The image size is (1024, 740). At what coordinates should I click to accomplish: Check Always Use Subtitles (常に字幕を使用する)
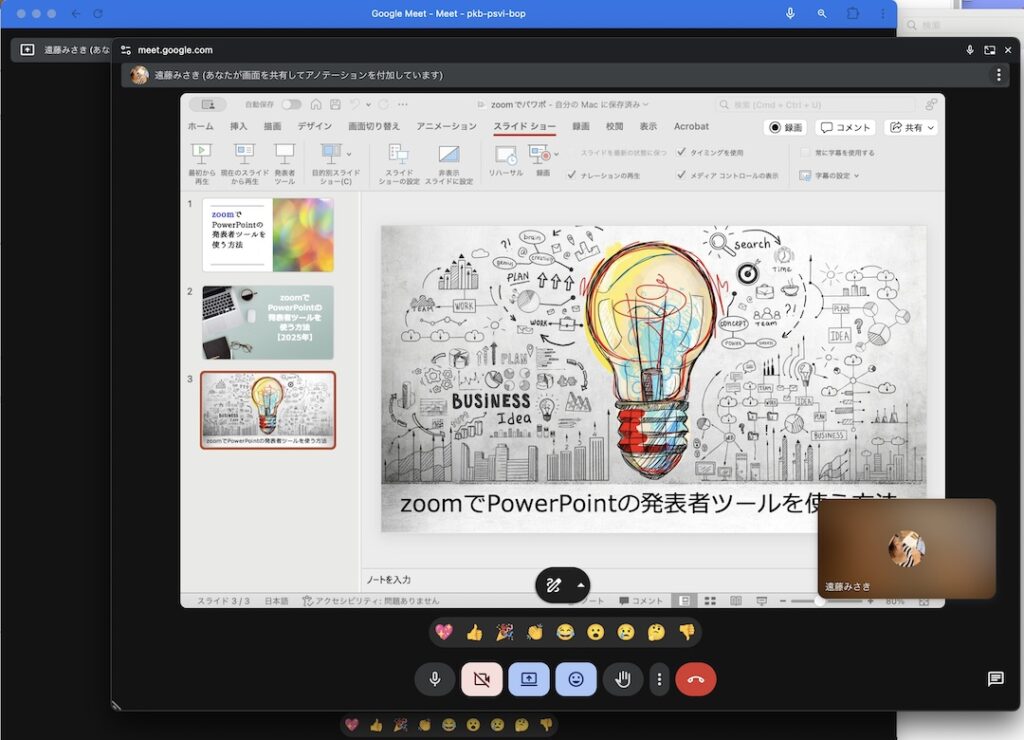[805, 152]
